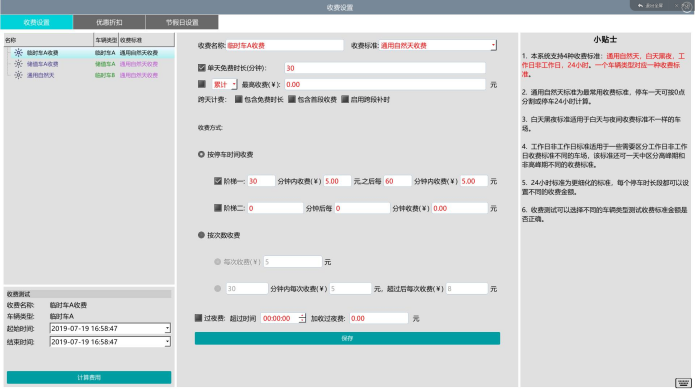
Task: Click the 保存 save button
Action: click(x=347, y=338)
